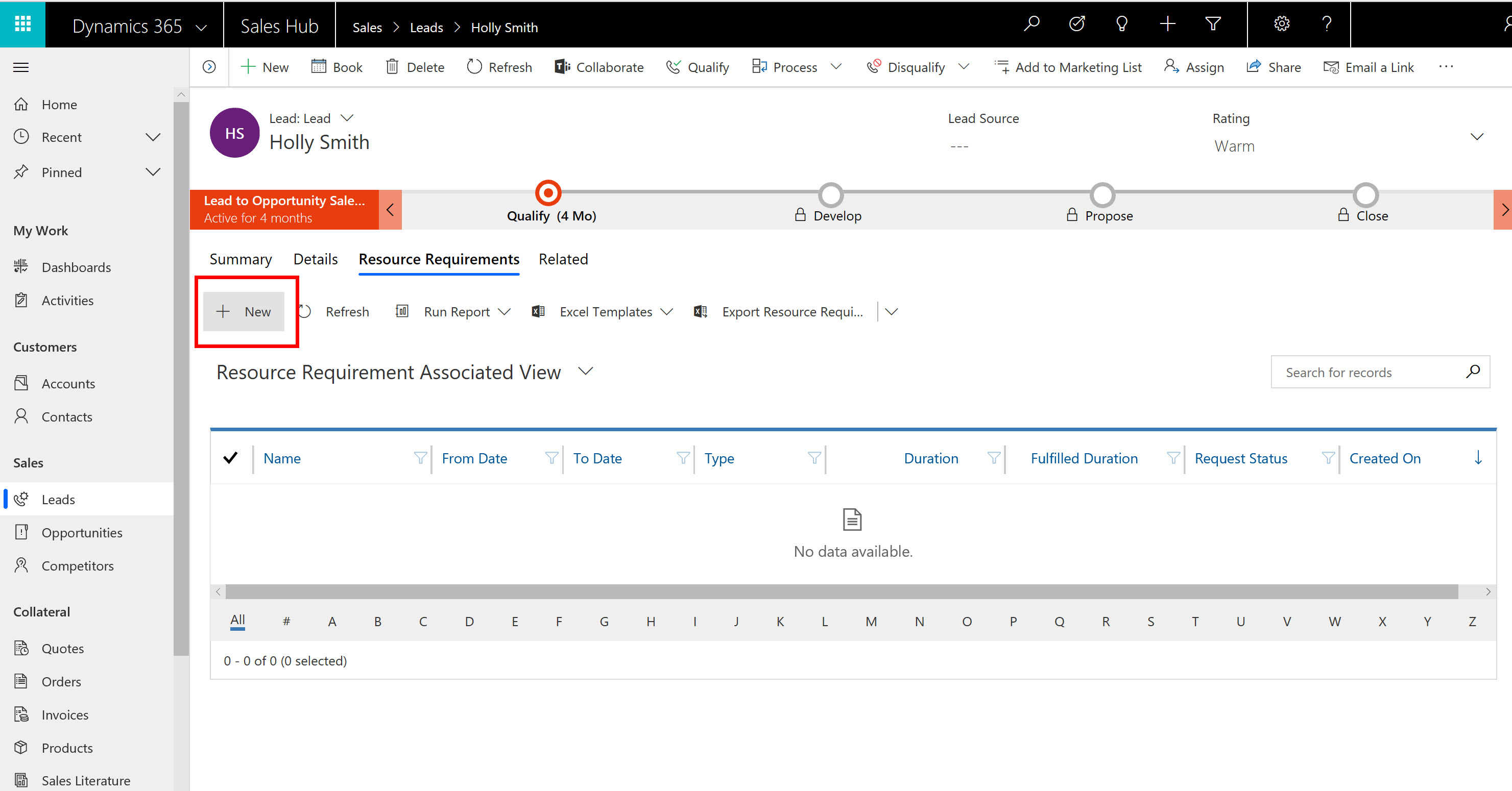Filter the Duration column
The height and width of the screenshot is (791, 1512).
pos(994,458)
